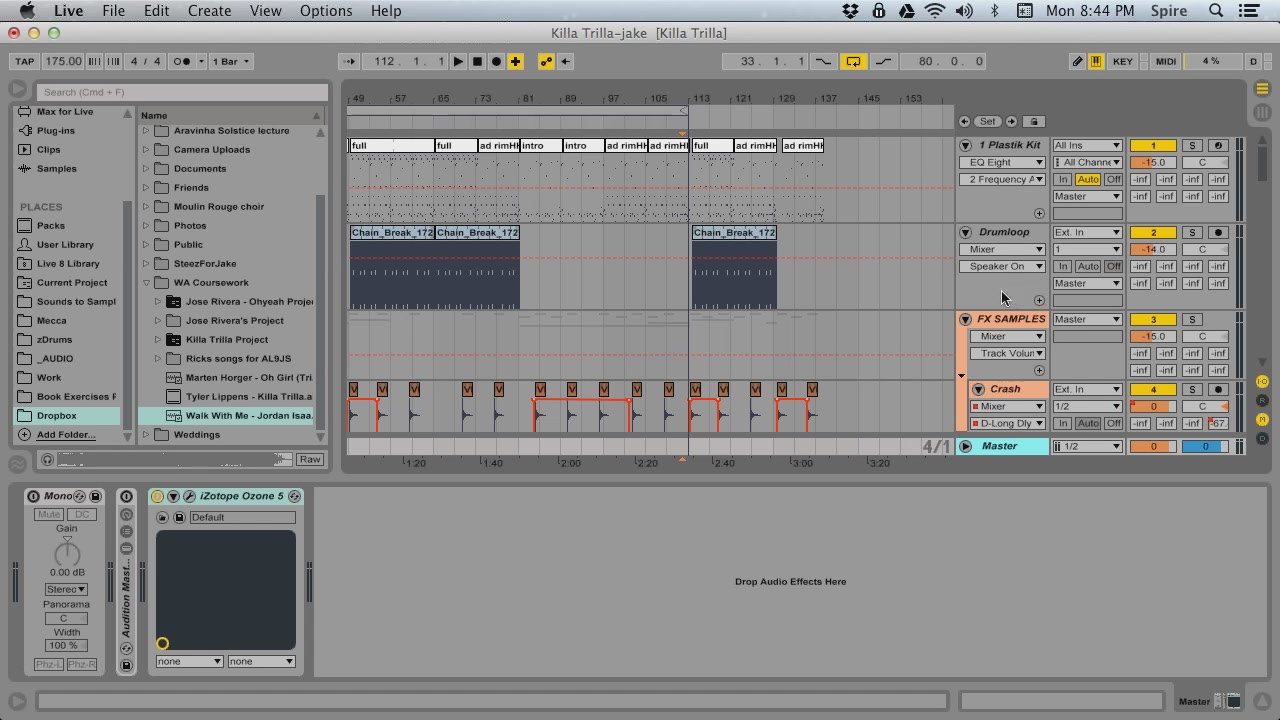Toggle the Lock Envelopes icon
Image resolution: width=1280 pixels, height=720 pixels.
point(1034,121)
